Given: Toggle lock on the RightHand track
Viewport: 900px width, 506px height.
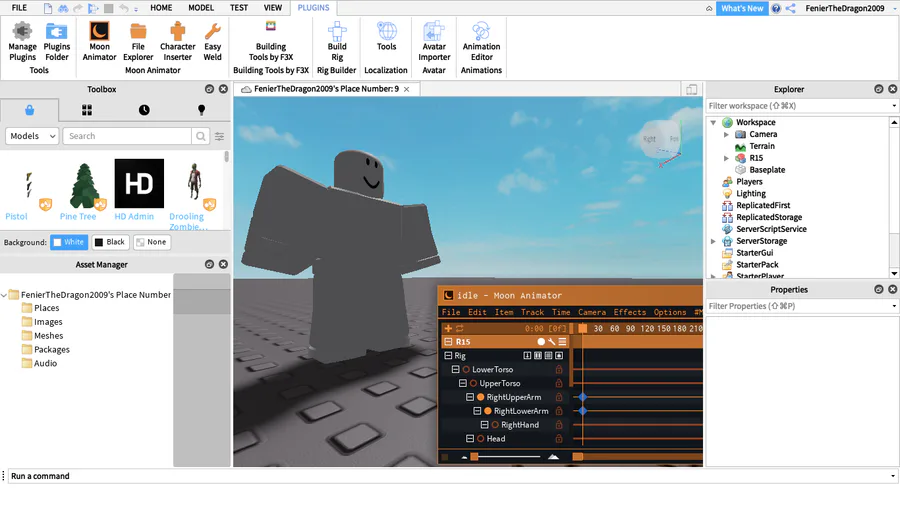Looking at the screenshot, I should (558, 425).
